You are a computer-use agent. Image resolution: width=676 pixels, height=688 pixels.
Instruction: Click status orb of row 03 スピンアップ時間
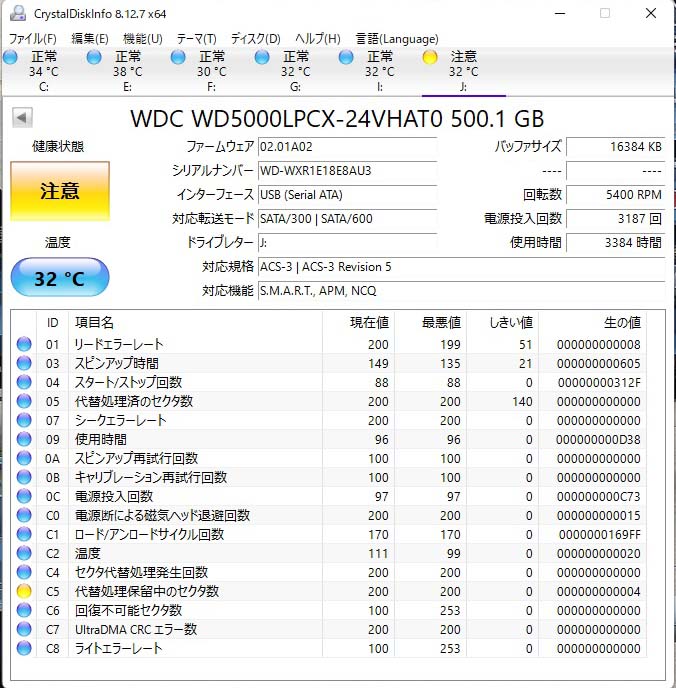24,363
